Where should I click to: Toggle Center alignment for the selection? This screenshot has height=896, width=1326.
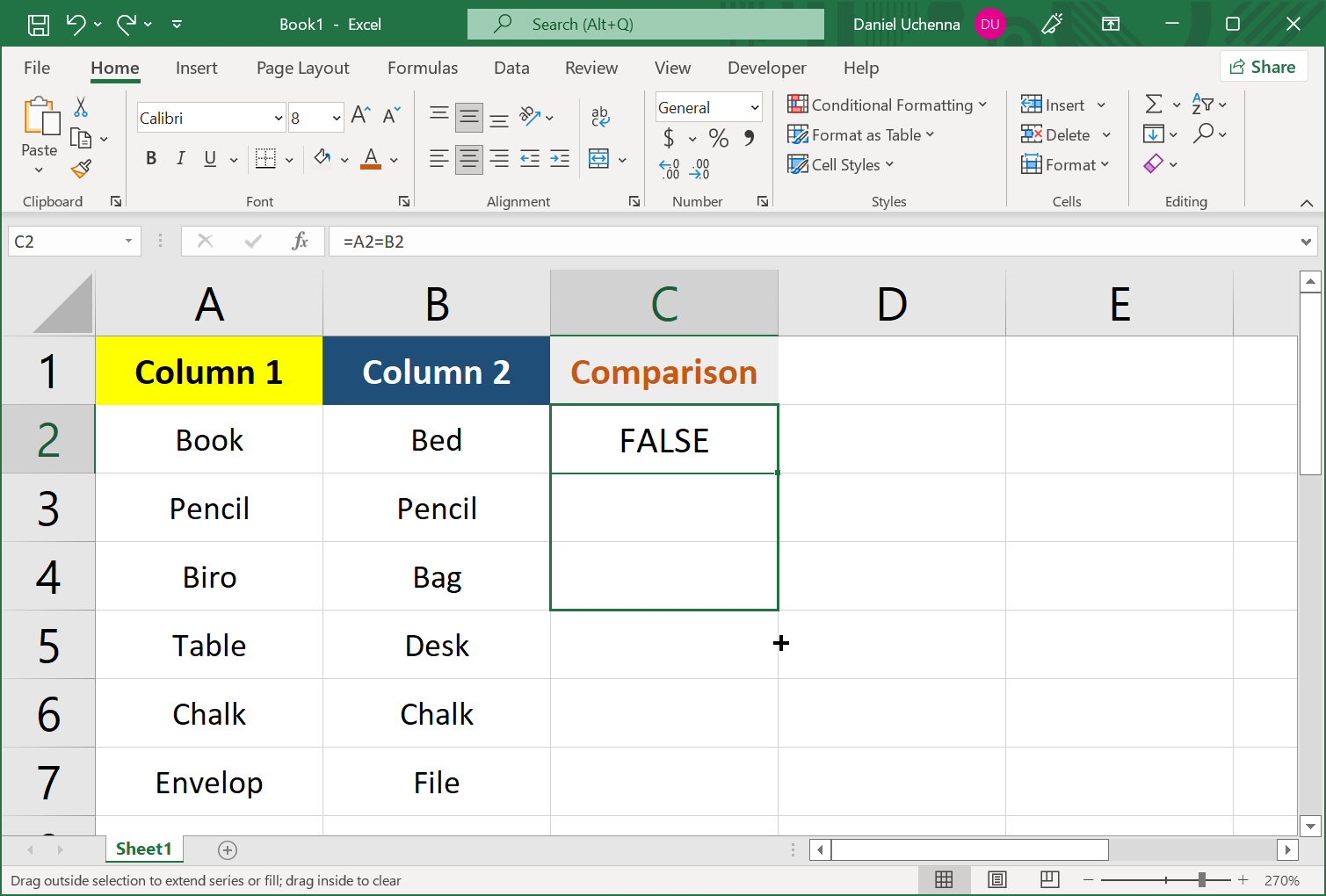tap(468, 159)
